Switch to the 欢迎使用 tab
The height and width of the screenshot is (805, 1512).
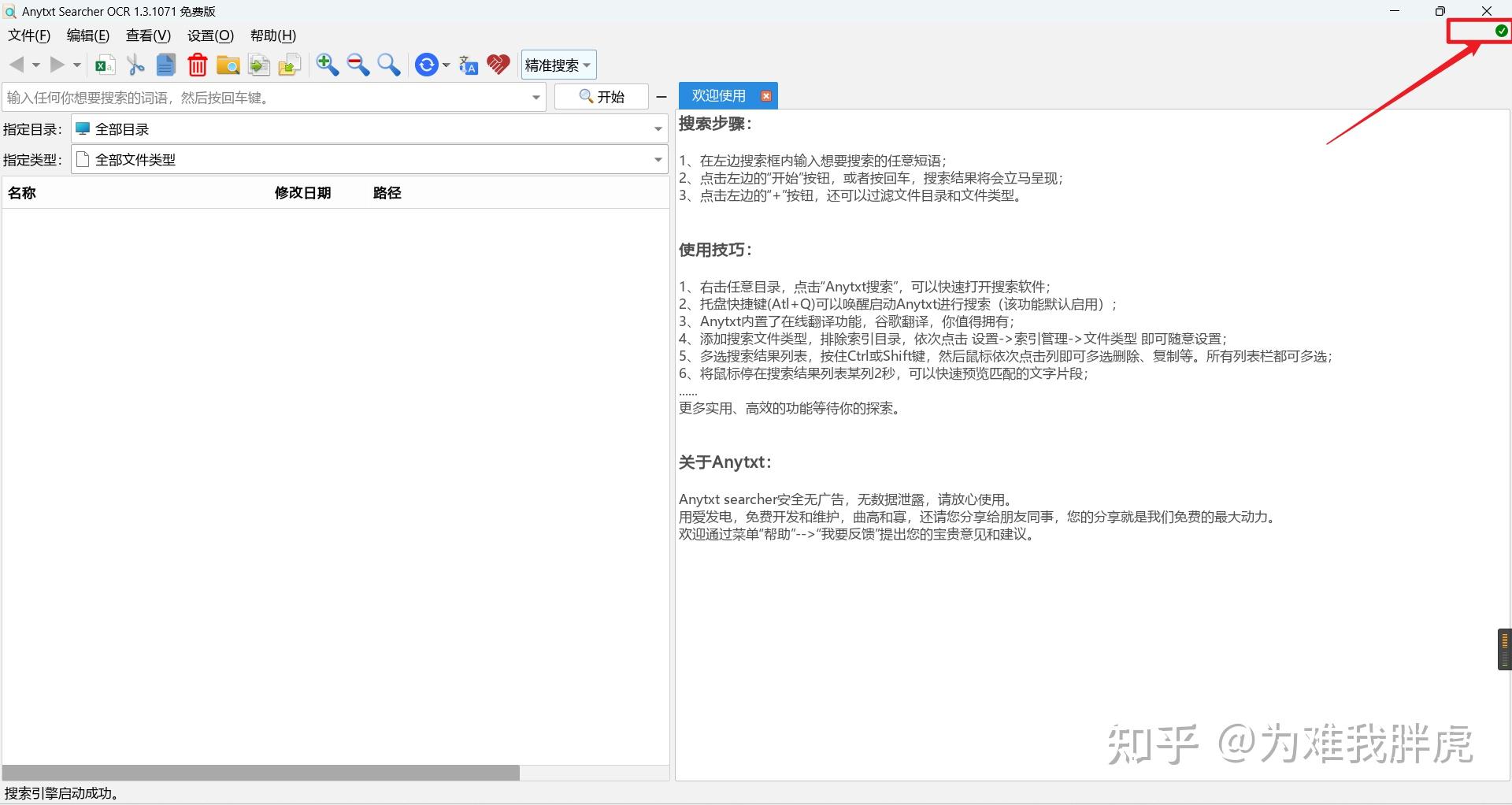(718, 95)
